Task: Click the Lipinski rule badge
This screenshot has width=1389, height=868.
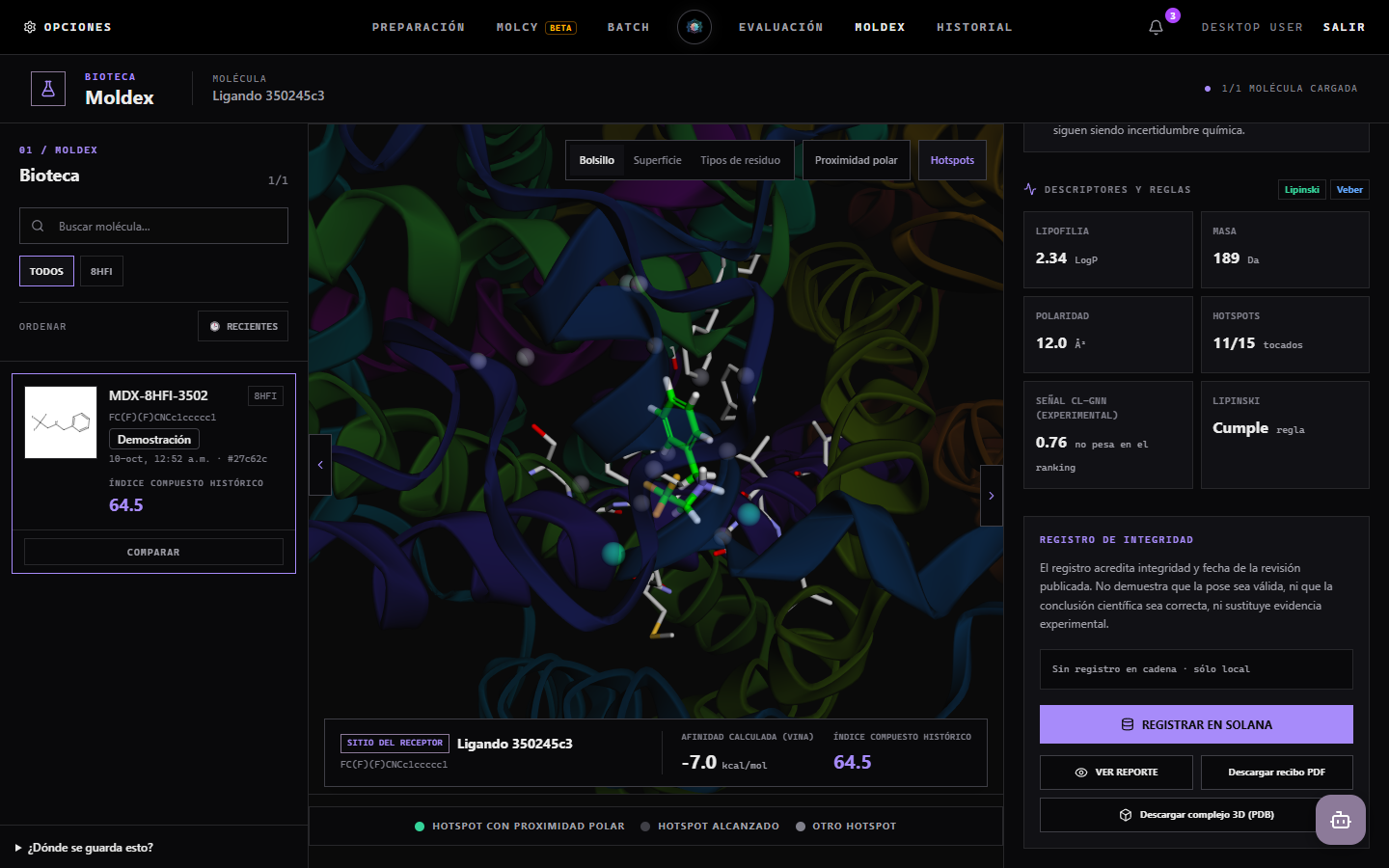Action: [1302, 190]
